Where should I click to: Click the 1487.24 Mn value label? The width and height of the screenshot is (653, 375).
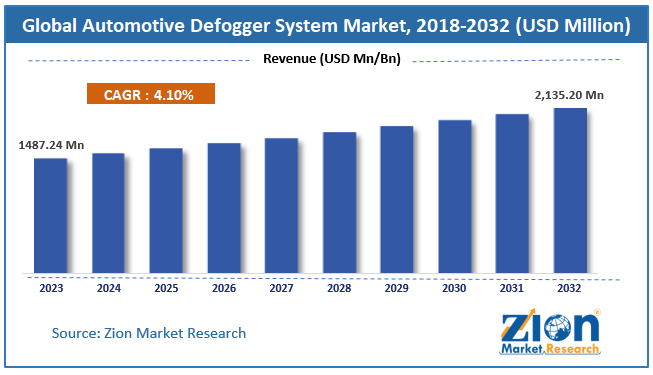(51, 145)
